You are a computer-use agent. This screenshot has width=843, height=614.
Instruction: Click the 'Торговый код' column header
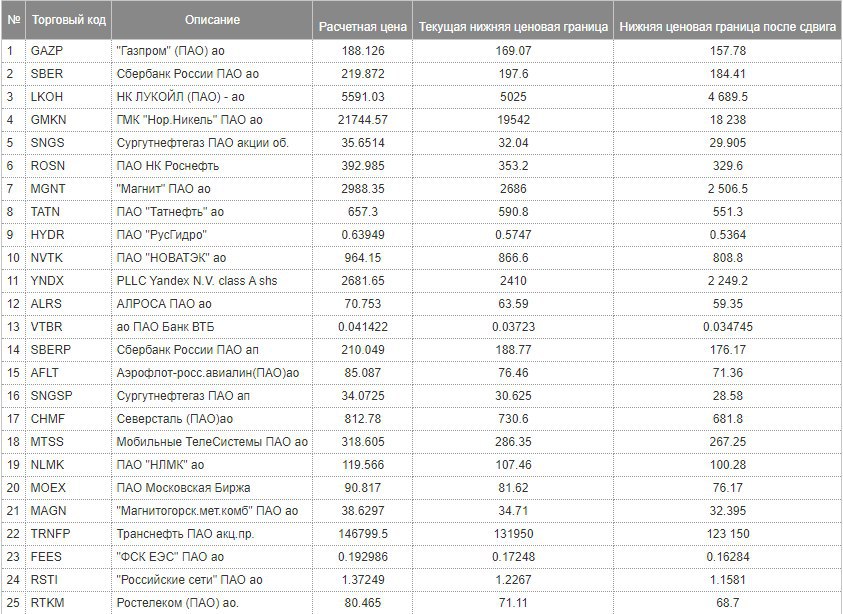(68, 20)
